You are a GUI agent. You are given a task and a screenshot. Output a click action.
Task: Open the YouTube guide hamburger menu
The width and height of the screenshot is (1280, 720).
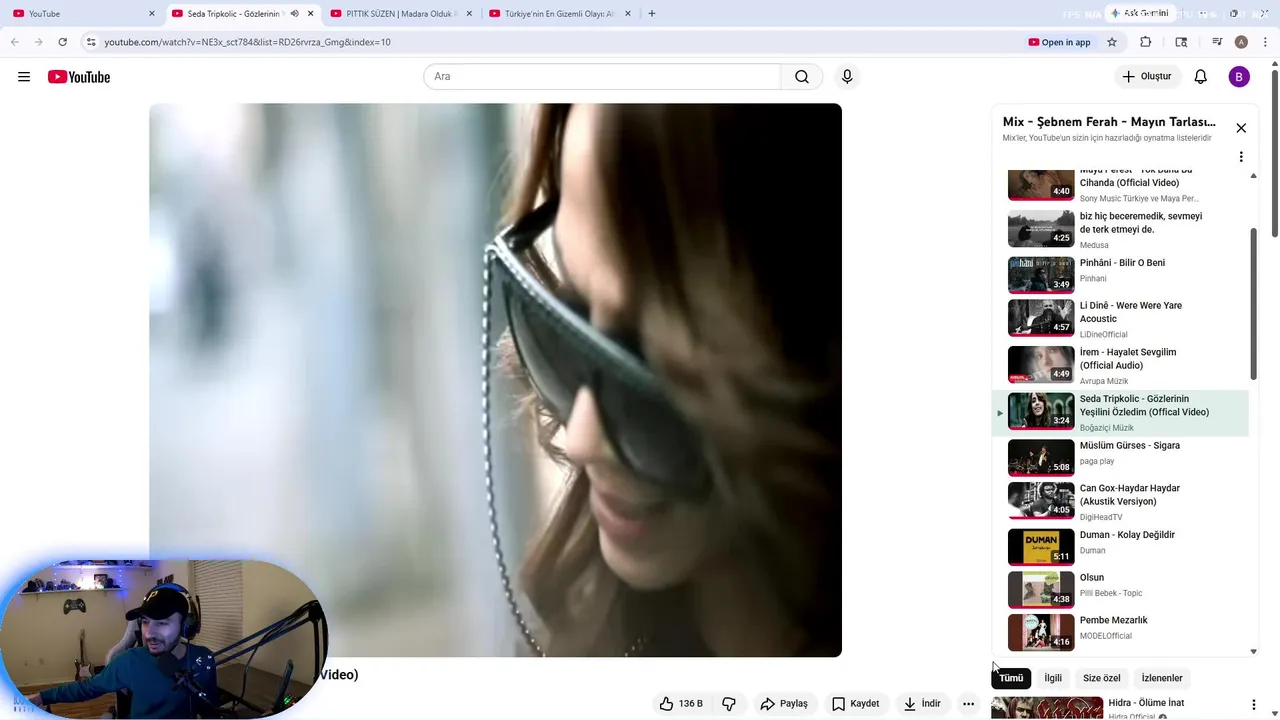click(24, 77)
